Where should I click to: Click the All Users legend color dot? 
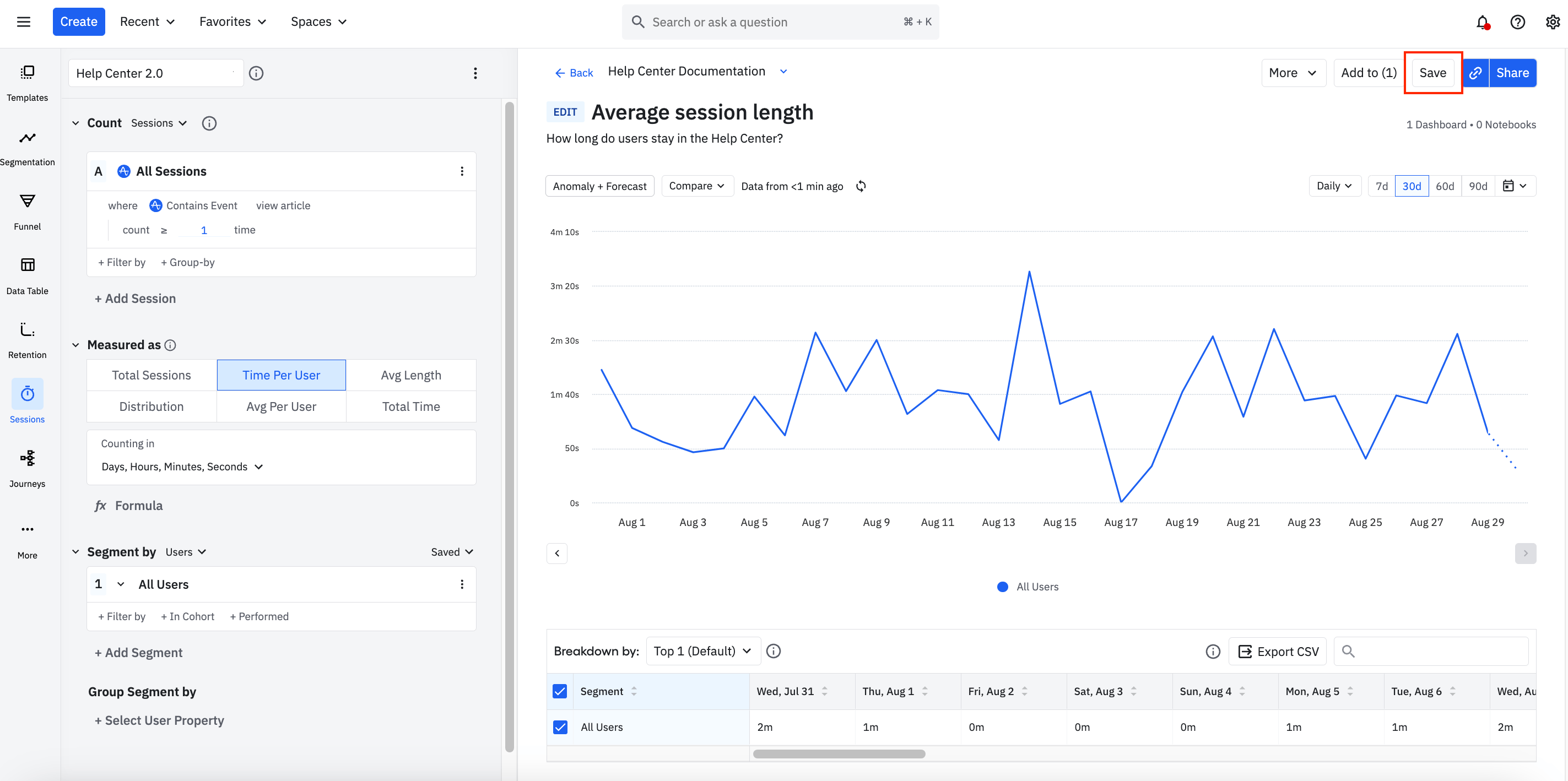[1002, 587]
